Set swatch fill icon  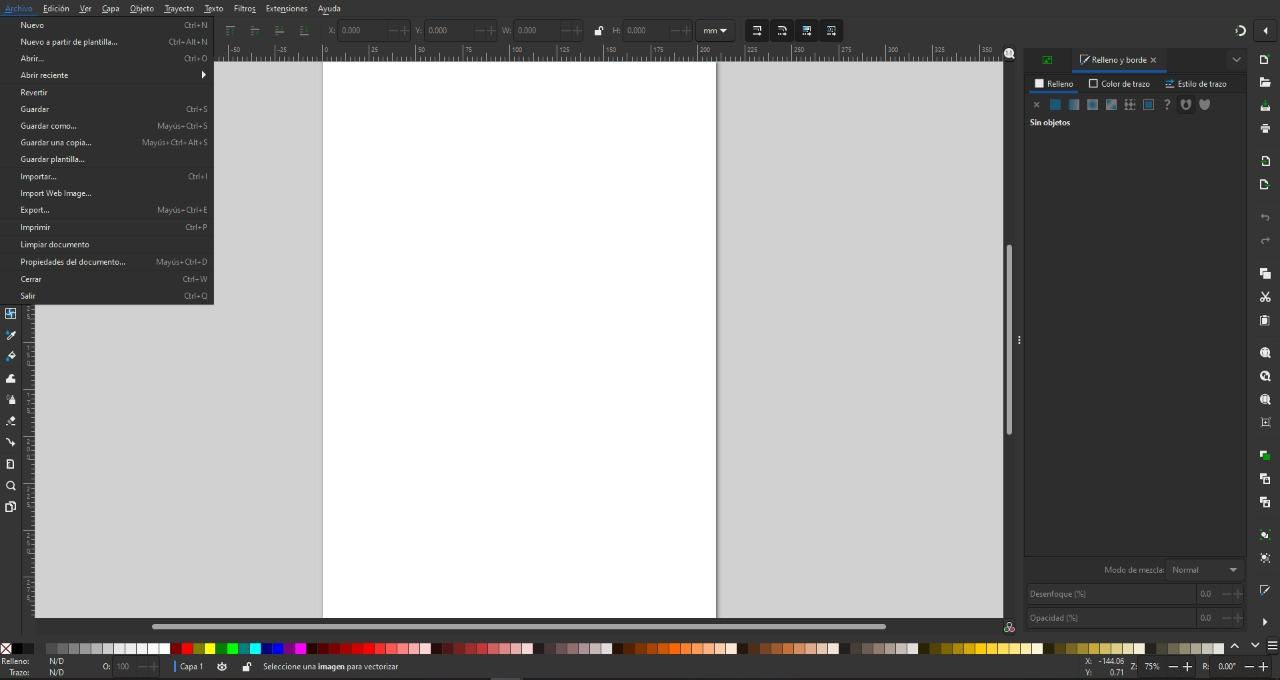(1148, 104)
